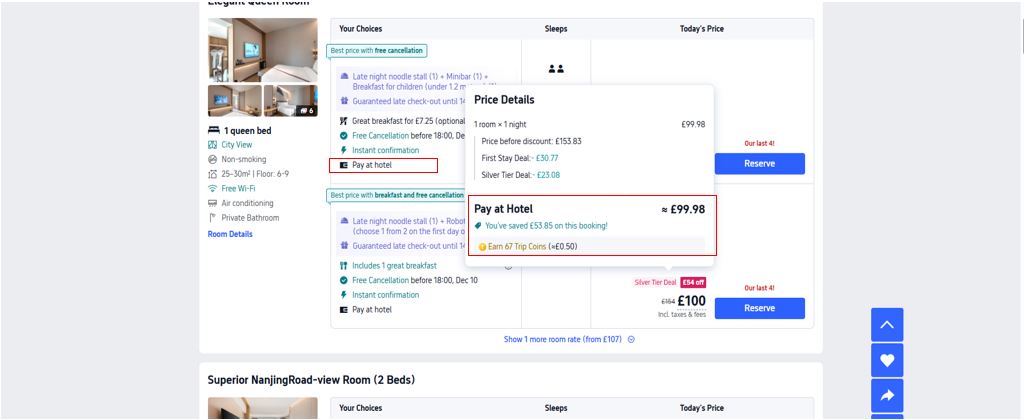Click the Sleeps two-person icon
The width and height of the screenshot is (1024, 420).
point(556,69)
